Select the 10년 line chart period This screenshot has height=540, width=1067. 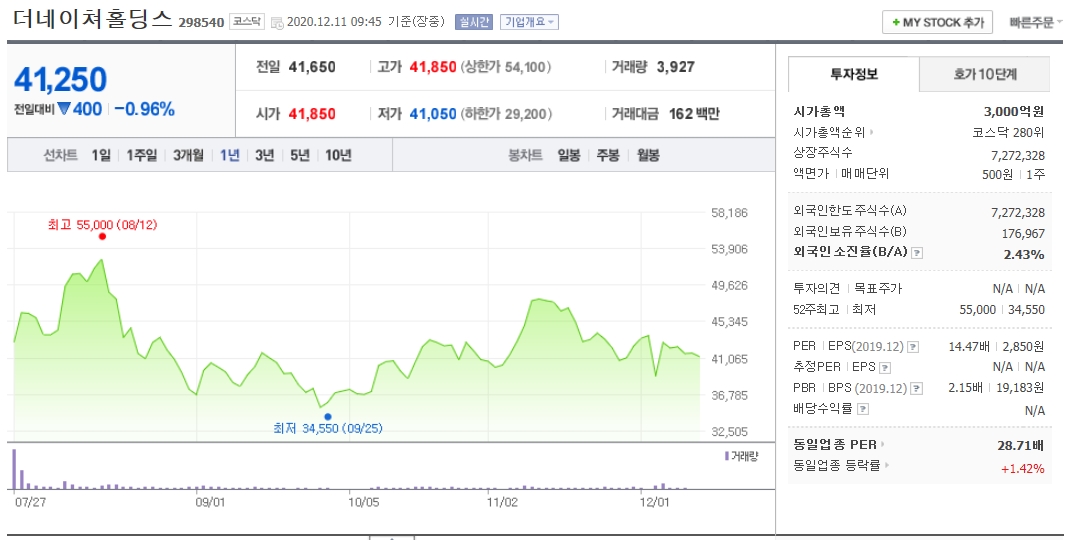coord(338,155)
